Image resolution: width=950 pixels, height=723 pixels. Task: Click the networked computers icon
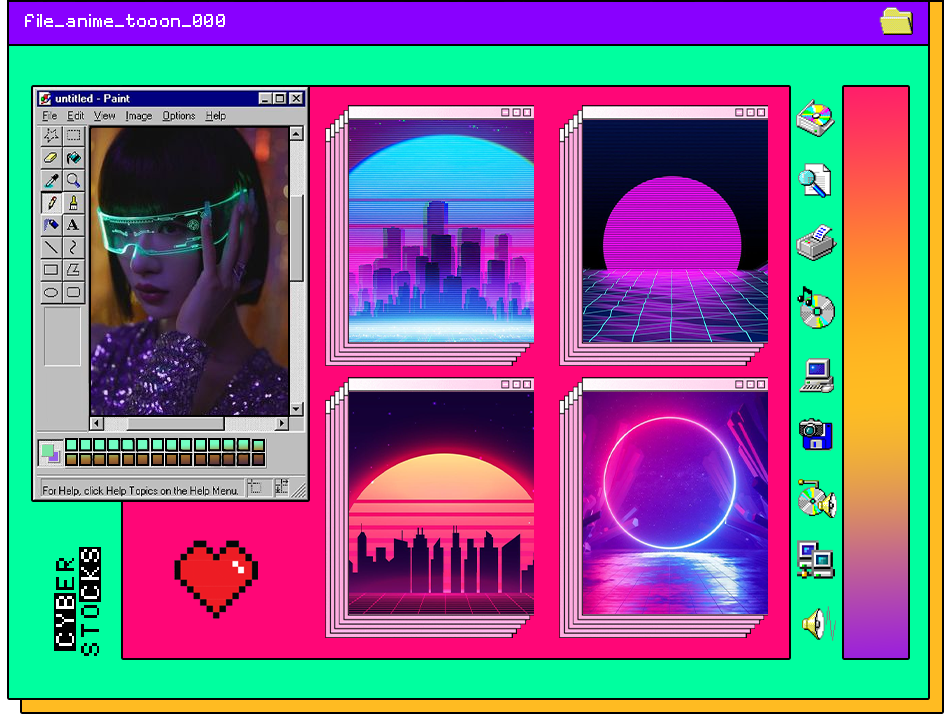click(815, 559)
